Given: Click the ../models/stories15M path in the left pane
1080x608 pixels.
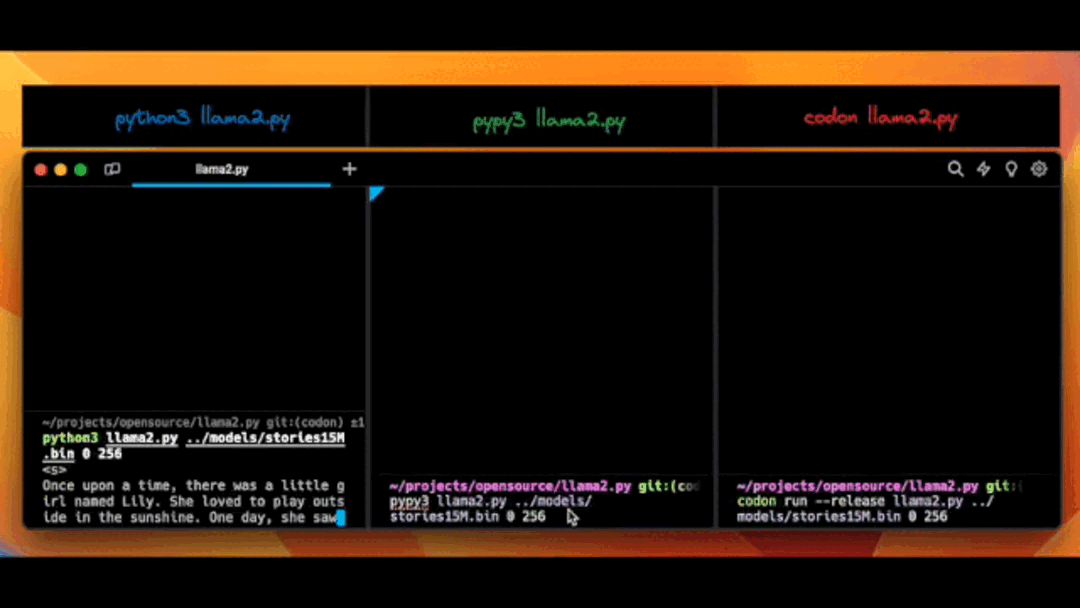Looking at the screenshot, I should [265, 438].
